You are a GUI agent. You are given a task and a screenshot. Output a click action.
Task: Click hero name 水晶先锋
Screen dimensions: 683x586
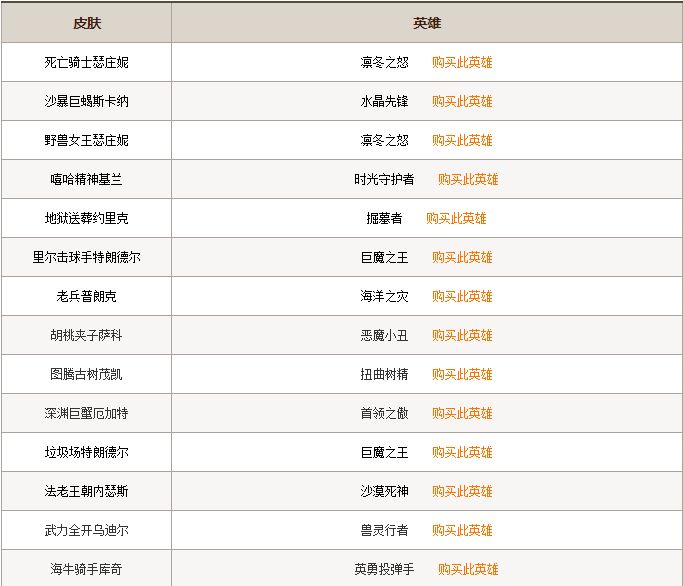(385, 102)
